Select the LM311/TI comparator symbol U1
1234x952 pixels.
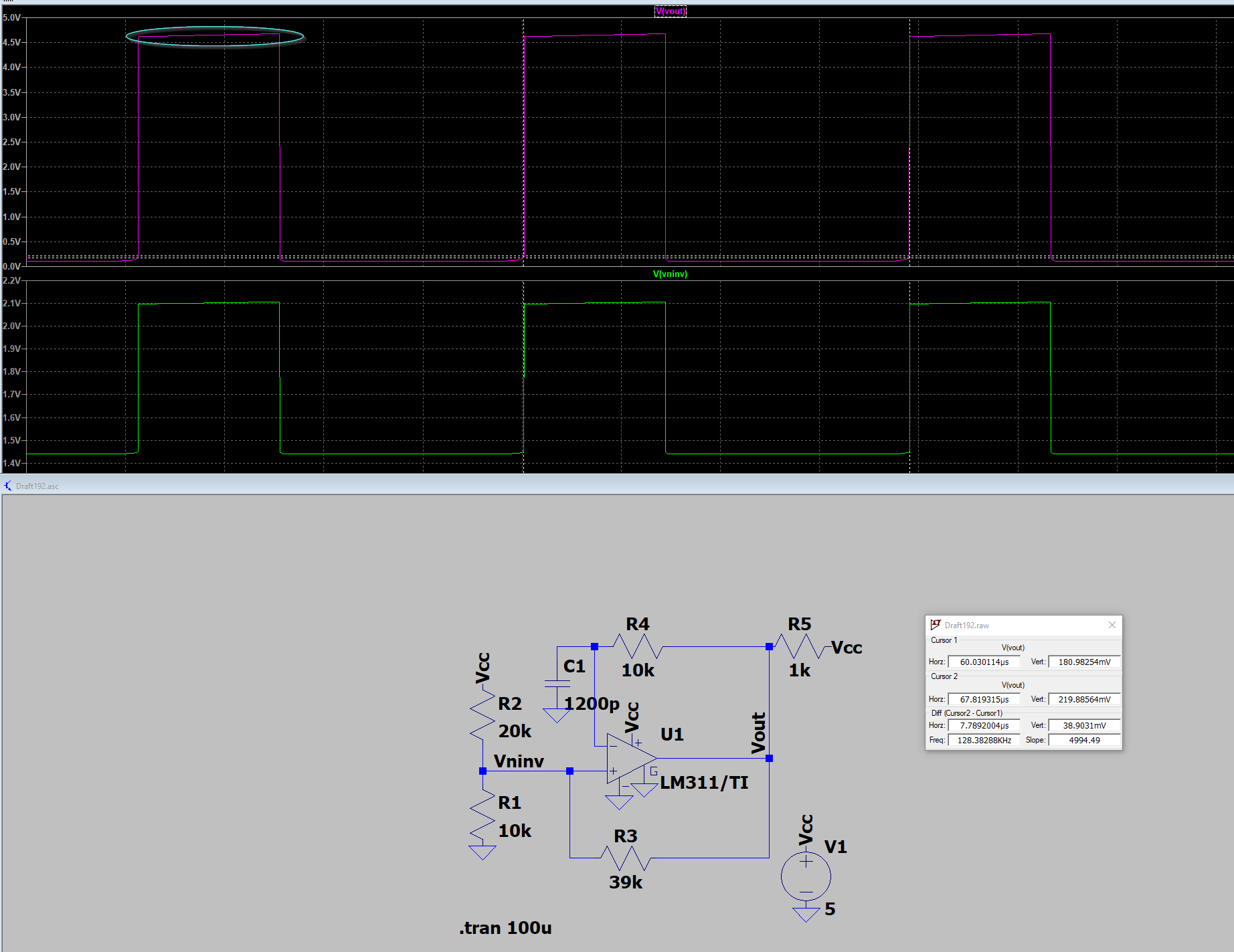(x=632, y=758)
